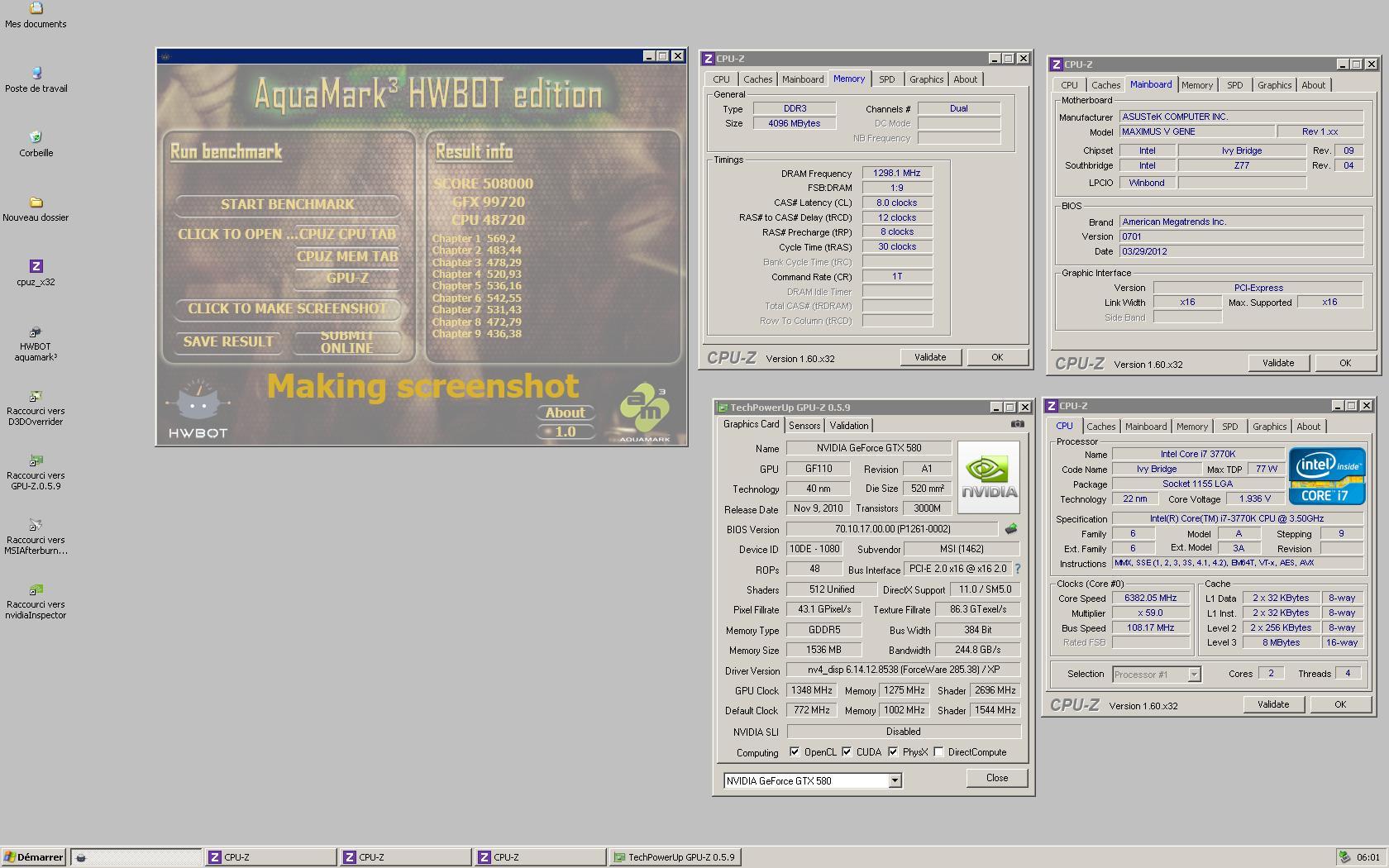Click the bus interface question mark icon
Image resolution: width=1389 pixels, height=868 pixels.
[x=1018, y=569]
